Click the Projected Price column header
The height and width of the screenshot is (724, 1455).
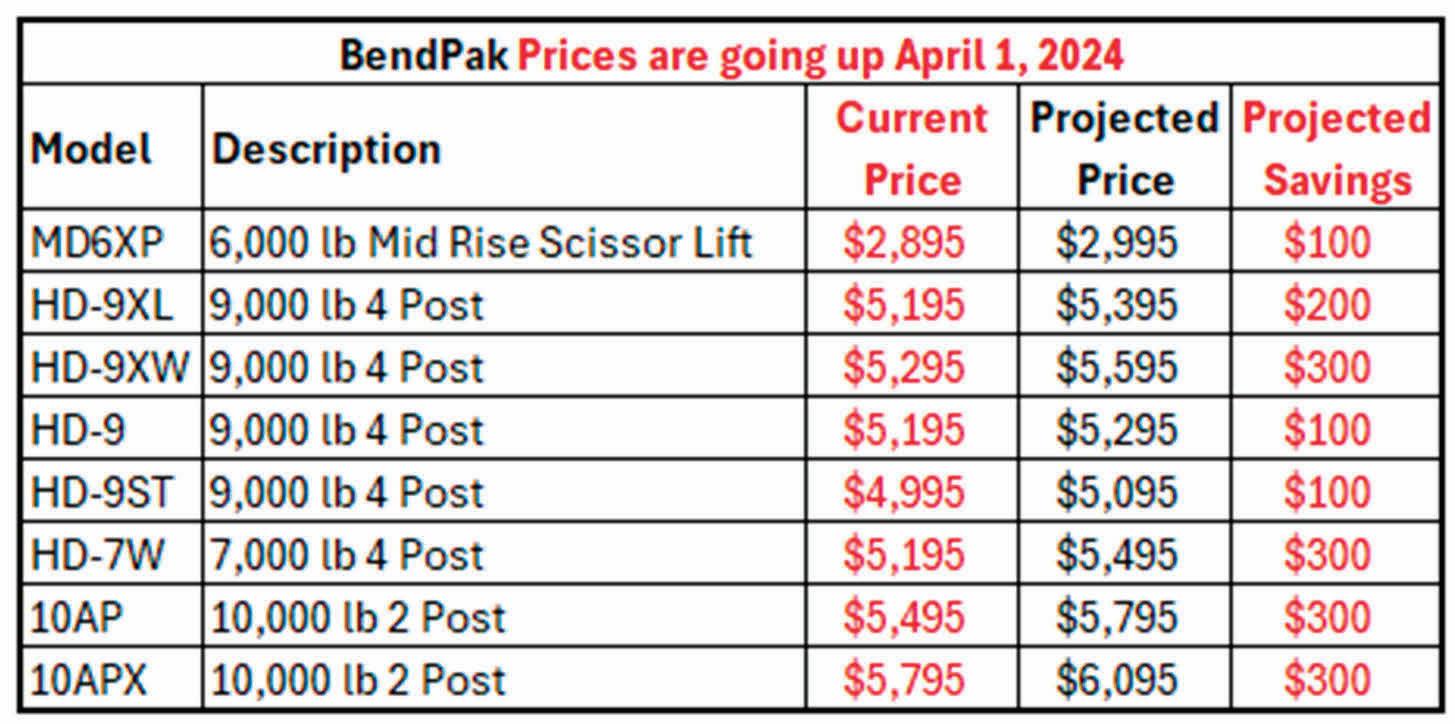1124,149
